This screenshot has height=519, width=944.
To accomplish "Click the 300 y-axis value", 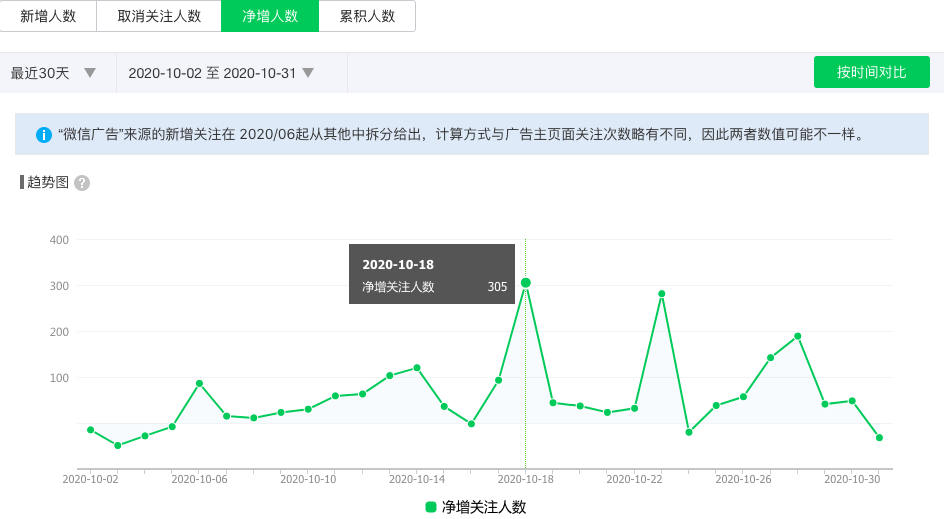I will (x=59, y=286).
